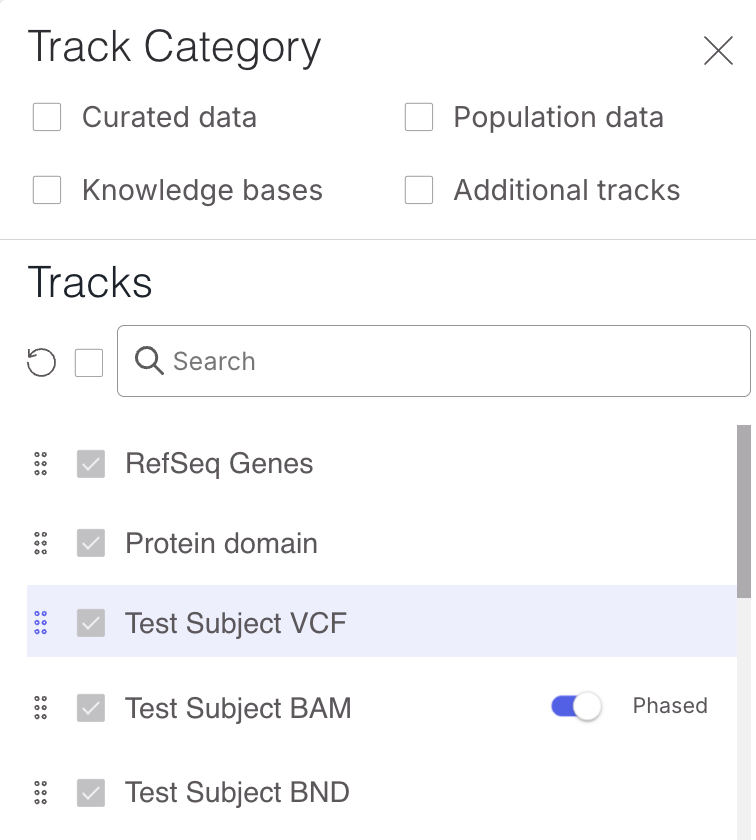Click the tracks list vertical scrollbar
Image resolution: width=756 pixels, height=840 pixels.
click(744, 511)
